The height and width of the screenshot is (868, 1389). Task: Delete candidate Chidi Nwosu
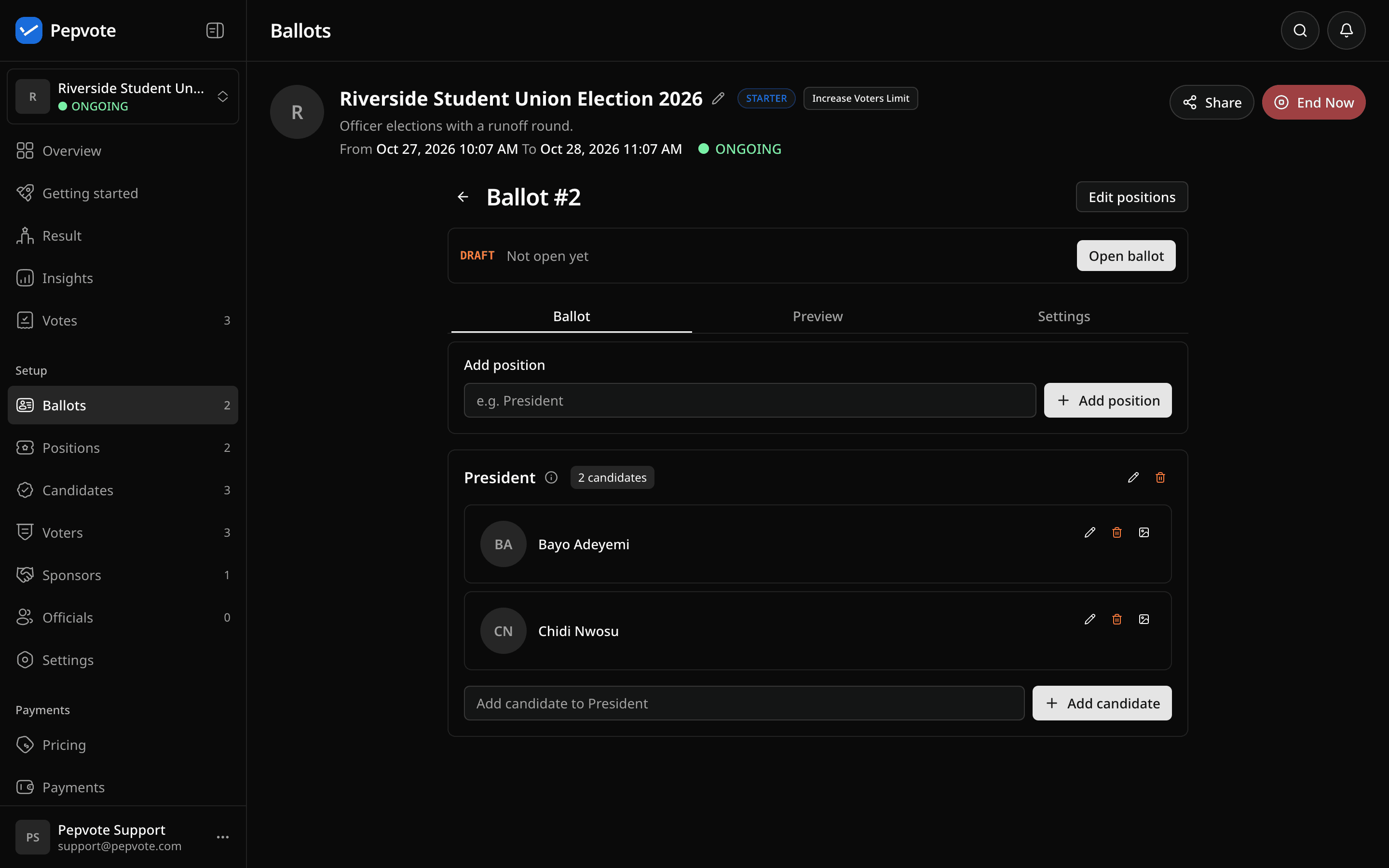tap(1117, 620)
